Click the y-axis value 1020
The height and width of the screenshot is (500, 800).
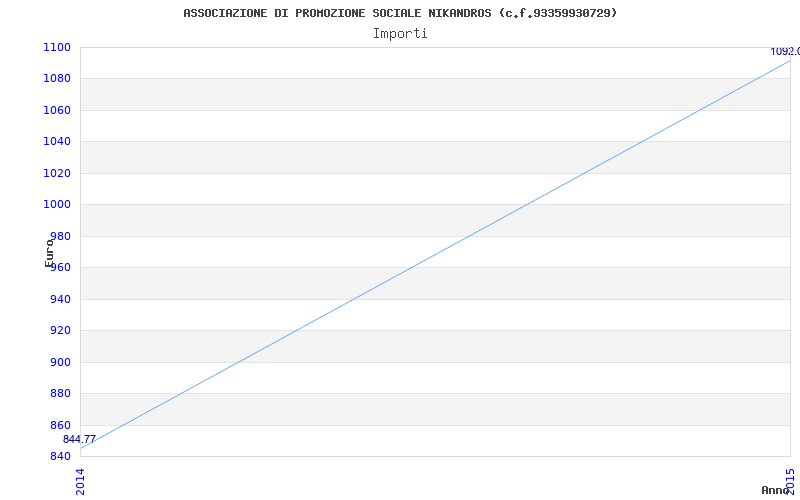coord(57,173)
